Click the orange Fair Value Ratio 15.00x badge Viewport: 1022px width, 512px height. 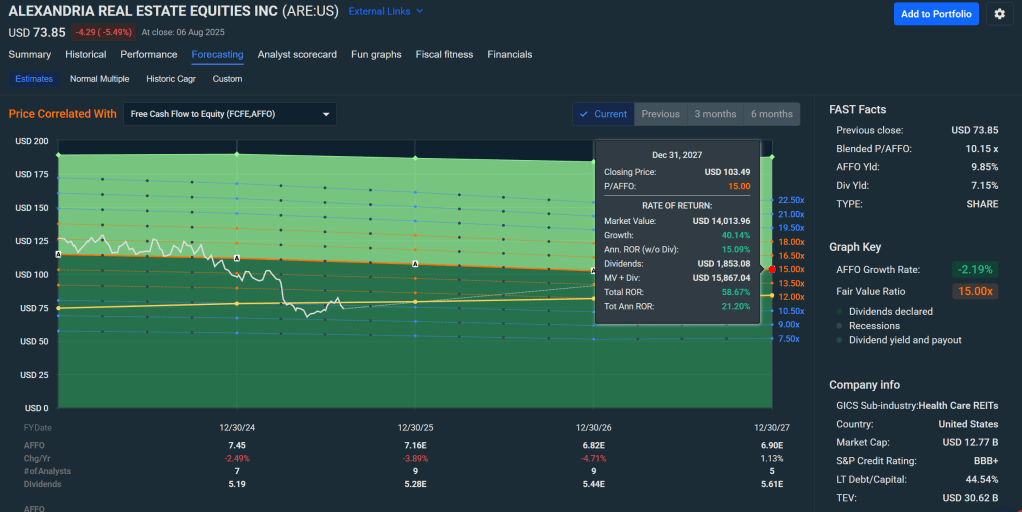point(973,291)
